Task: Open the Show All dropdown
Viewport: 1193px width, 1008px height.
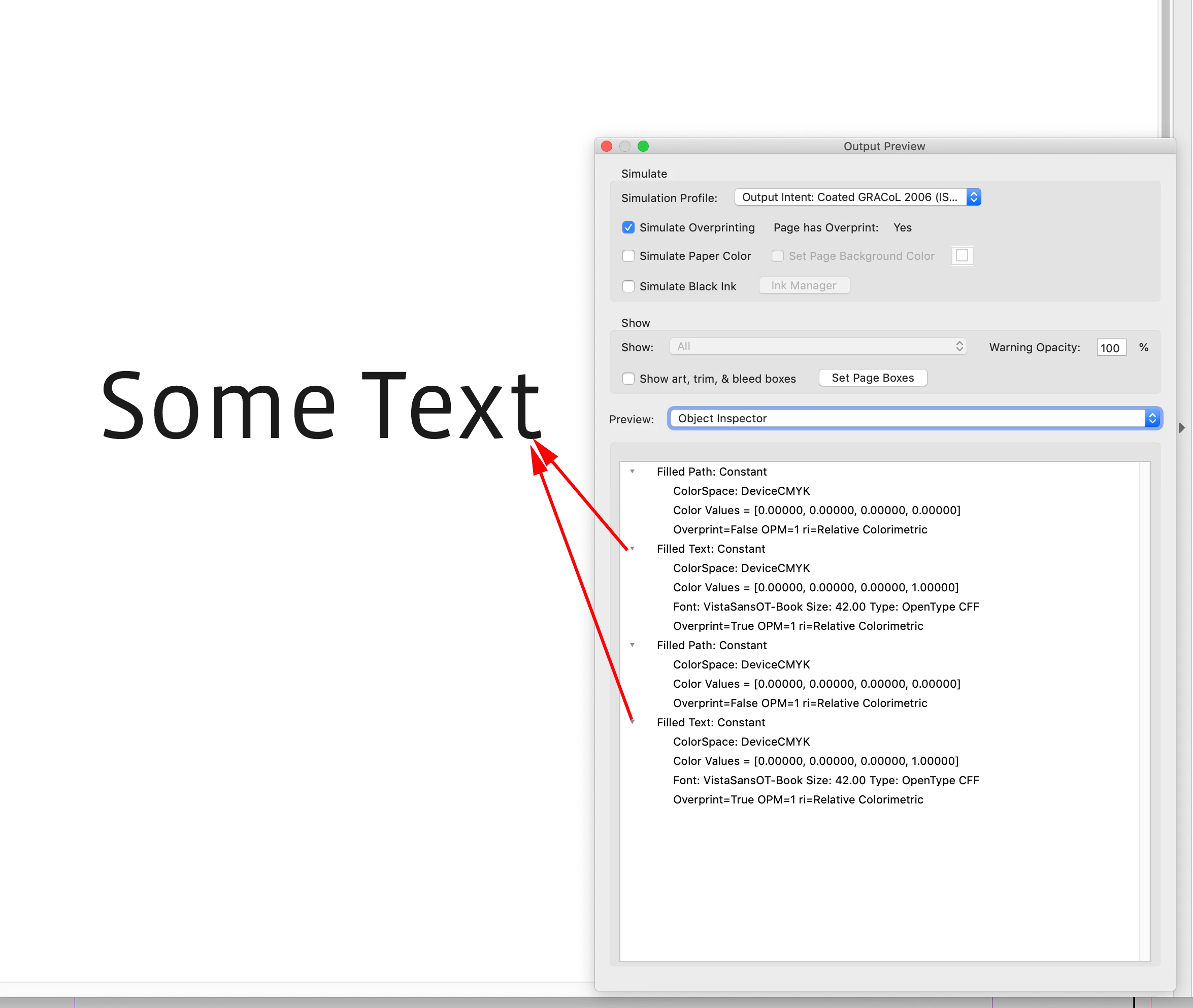Action: [x=817, y=346]
